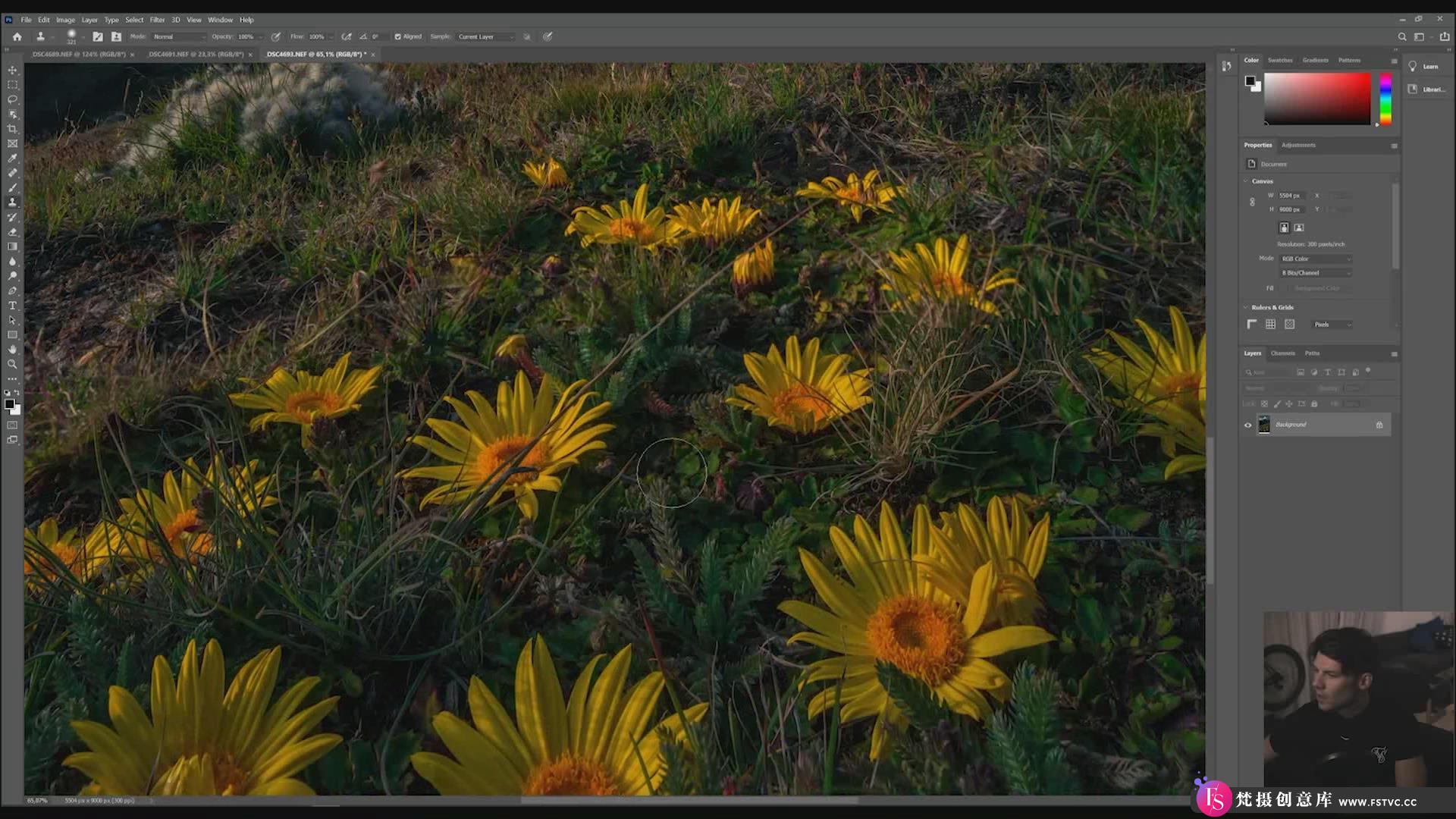Select the Dodge tool

(12, 276)
